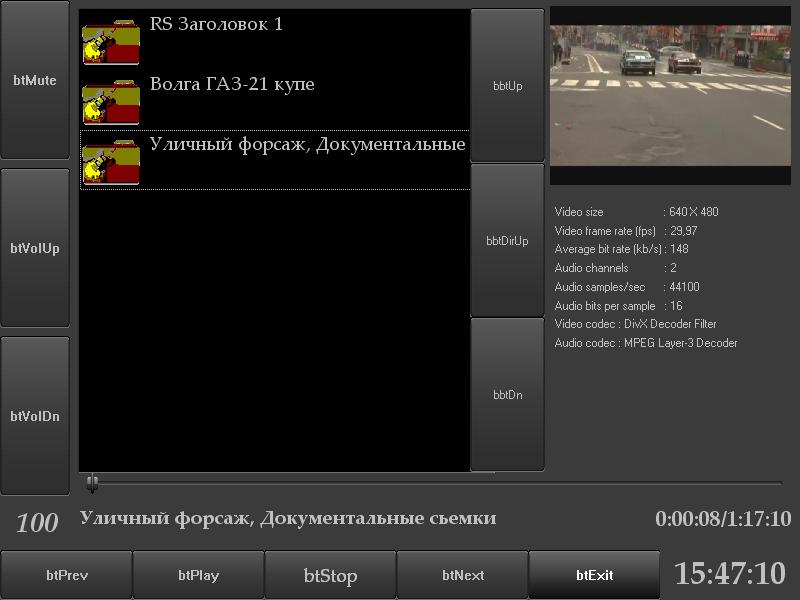Stop playback with btStop
Viewport: 800px width, 600px height.
(330, 575)
